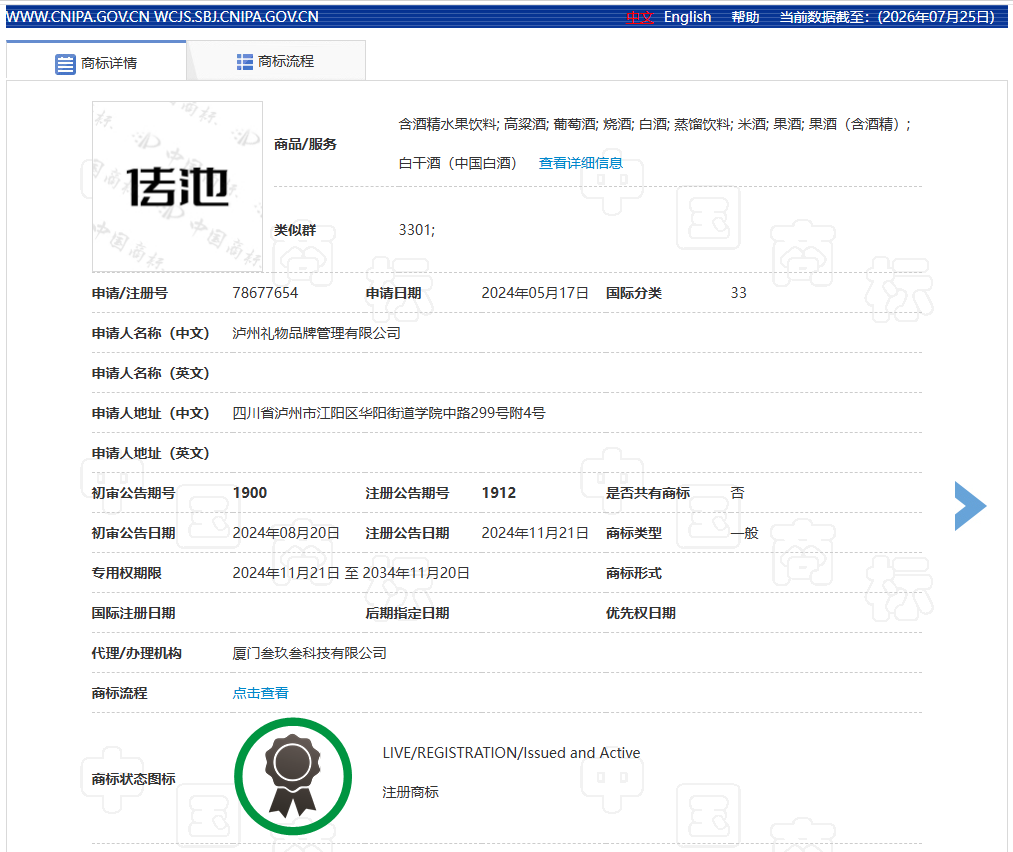Select registration announcement issue 1912
1013x852 pixels.
click(499, 494)
